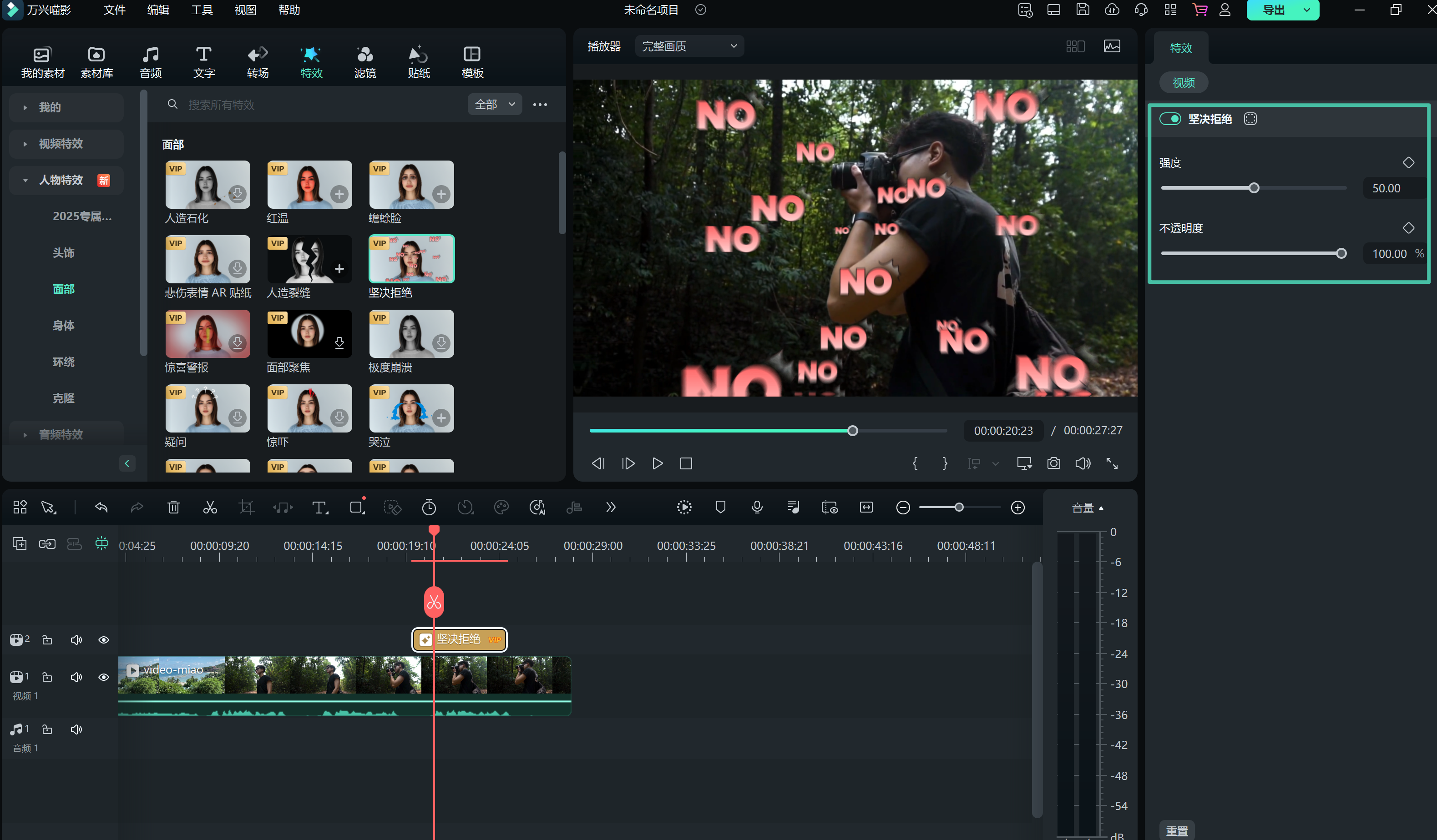Open the 转场 transitions tab

[258, 62]
